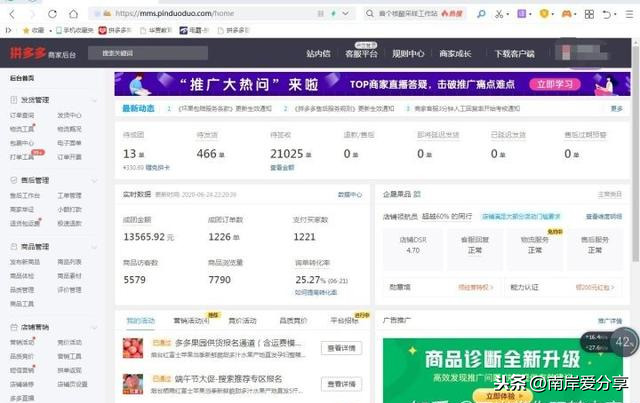This screenshot has height=403, width=640.
Task: Open address bar dropdown arrow
Action: point(345,13)
